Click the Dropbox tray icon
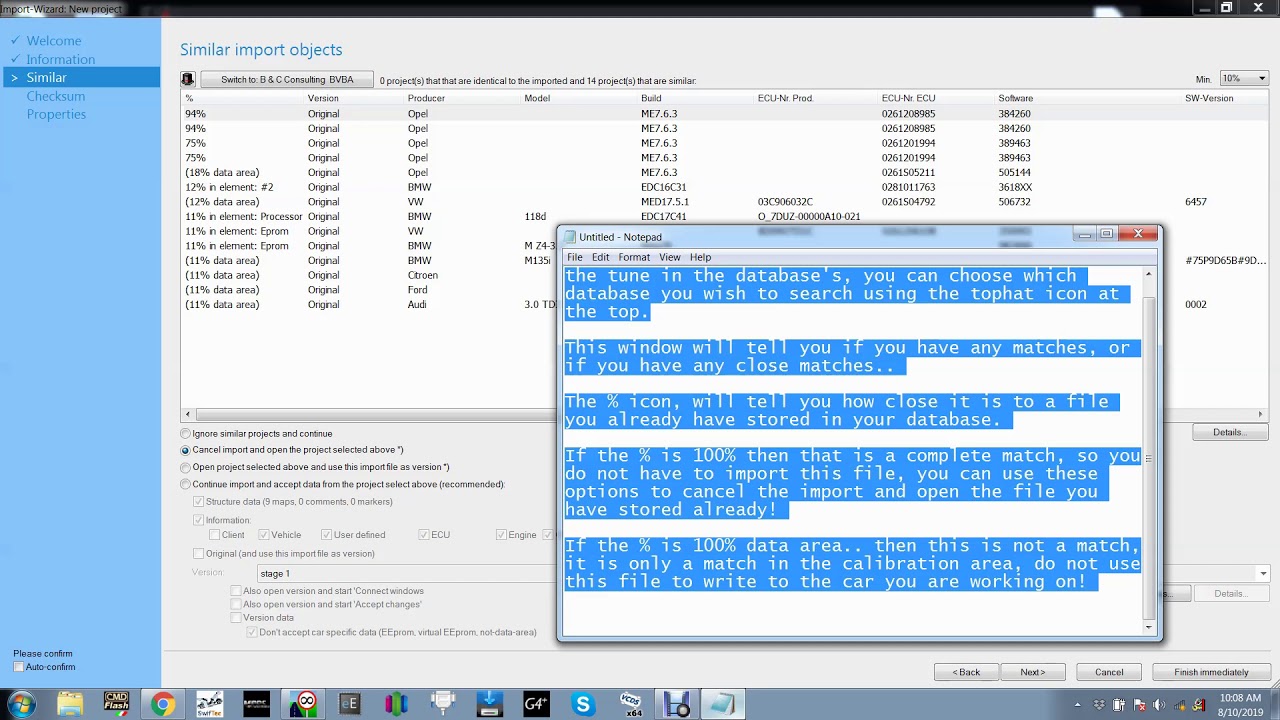 coord(1100,705)
